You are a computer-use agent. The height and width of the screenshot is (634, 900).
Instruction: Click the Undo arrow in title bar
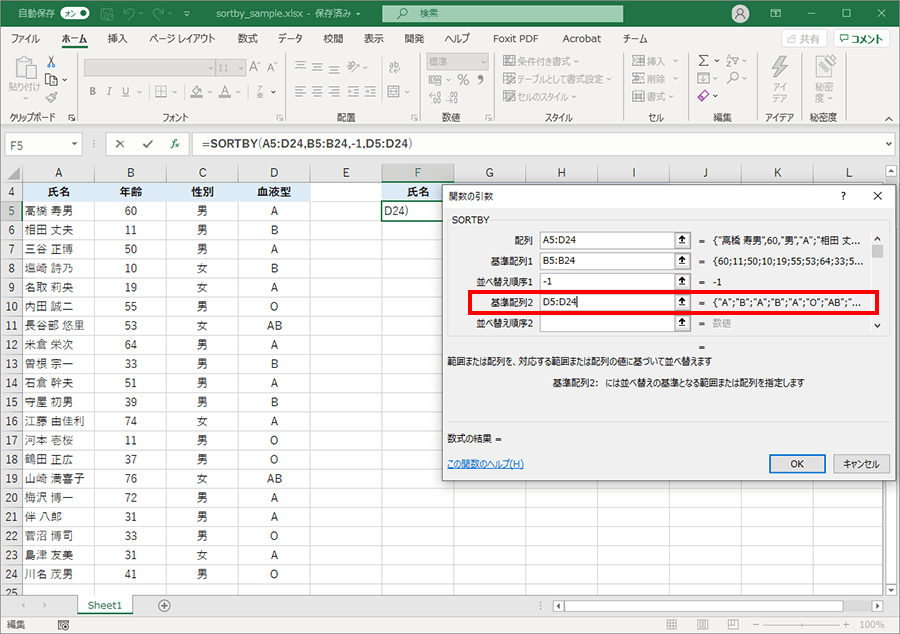pyautogui.click(x=129, y=13)
